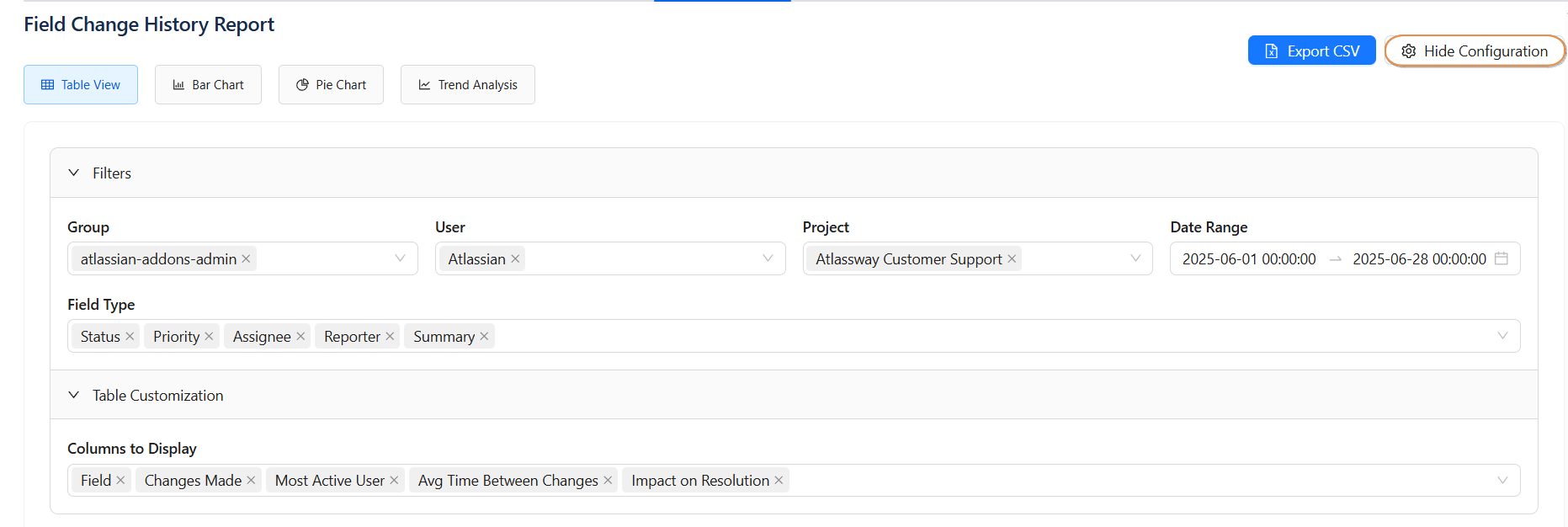
Task: Click Hide Configuration button
Action: click(1475, 51)
